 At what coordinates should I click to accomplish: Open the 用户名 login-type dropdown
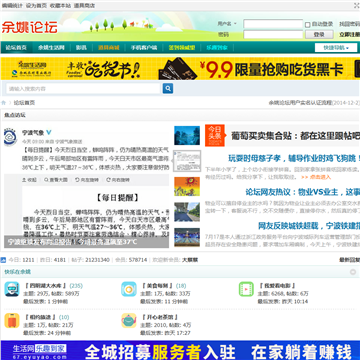(x=227, y=24)
